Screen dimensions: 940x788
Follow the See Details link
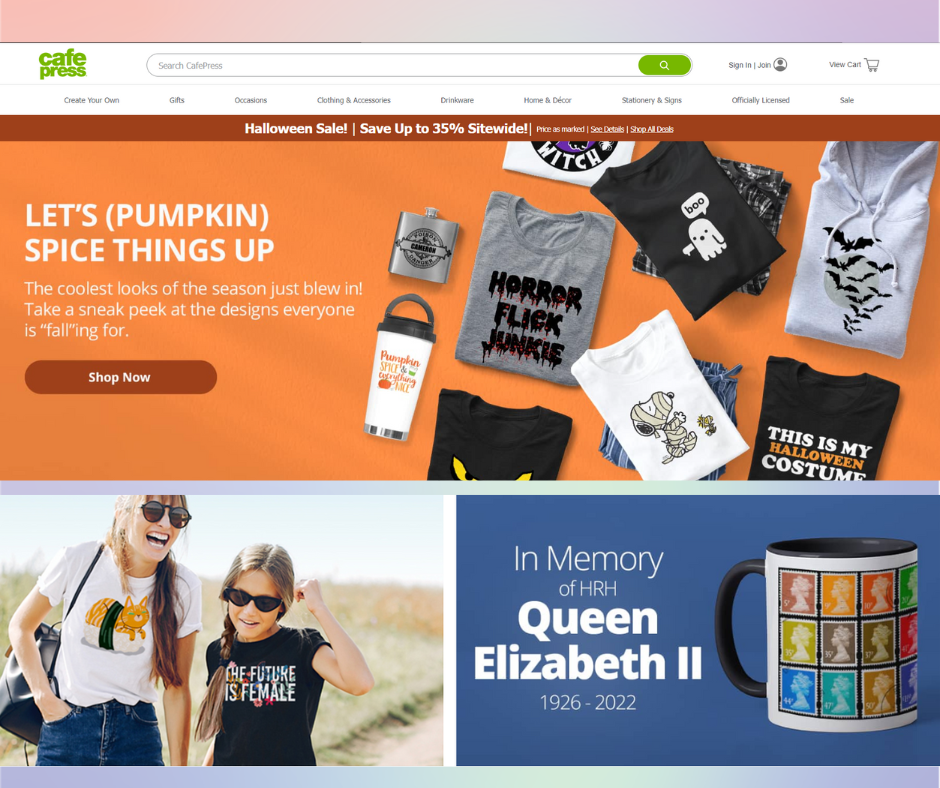click(607, 129)
